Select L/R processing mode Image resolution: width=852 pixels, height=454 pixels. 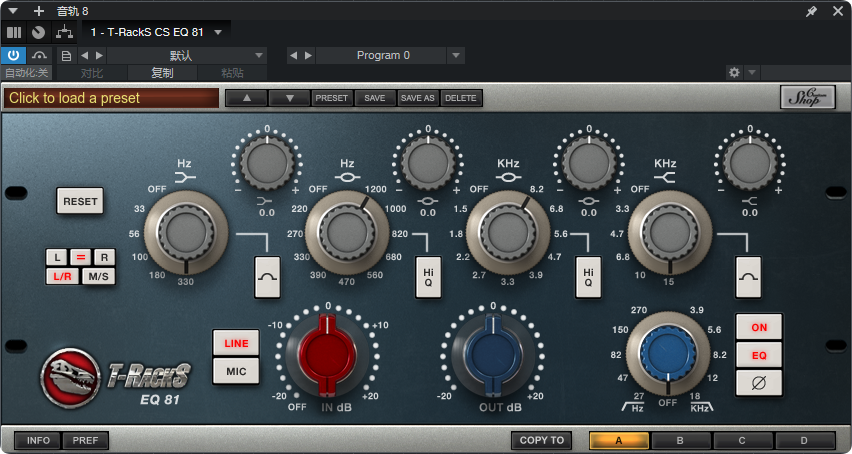click(x=62, y=276)
